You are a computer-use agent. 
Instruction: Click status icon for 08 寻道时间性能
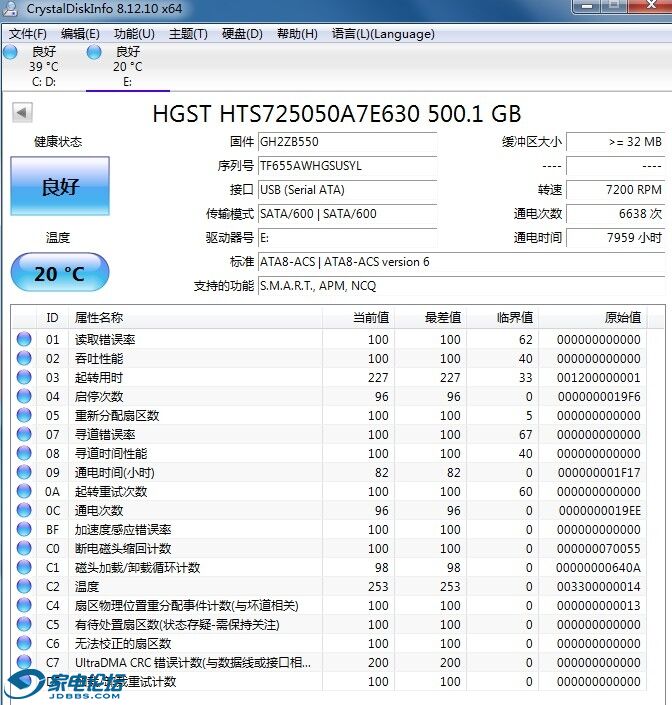(x=24, y=453)
